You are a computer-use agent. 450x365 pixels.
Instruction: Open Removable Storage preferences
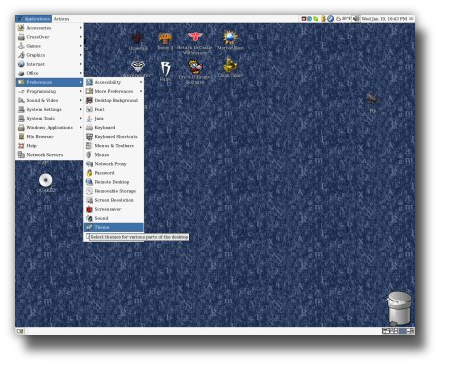click(114, 191)
